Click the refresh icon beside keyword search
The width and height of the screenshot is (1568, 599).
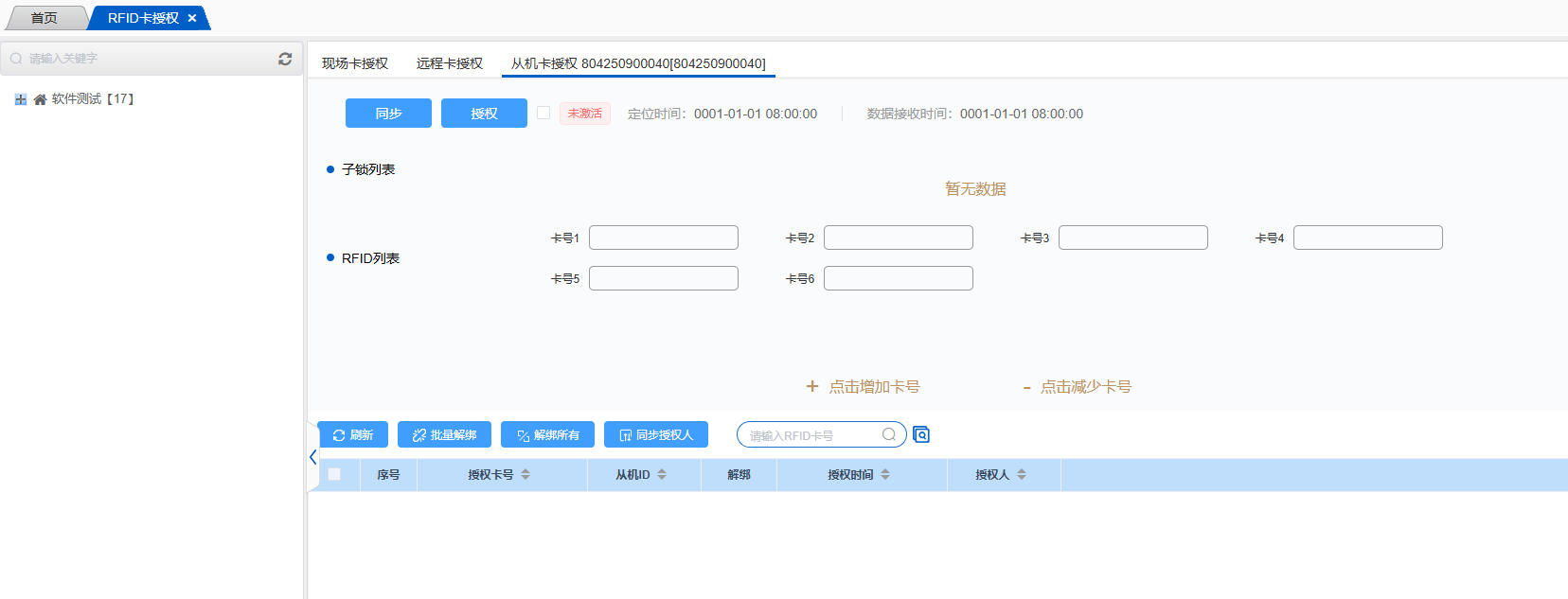[285, 59]
